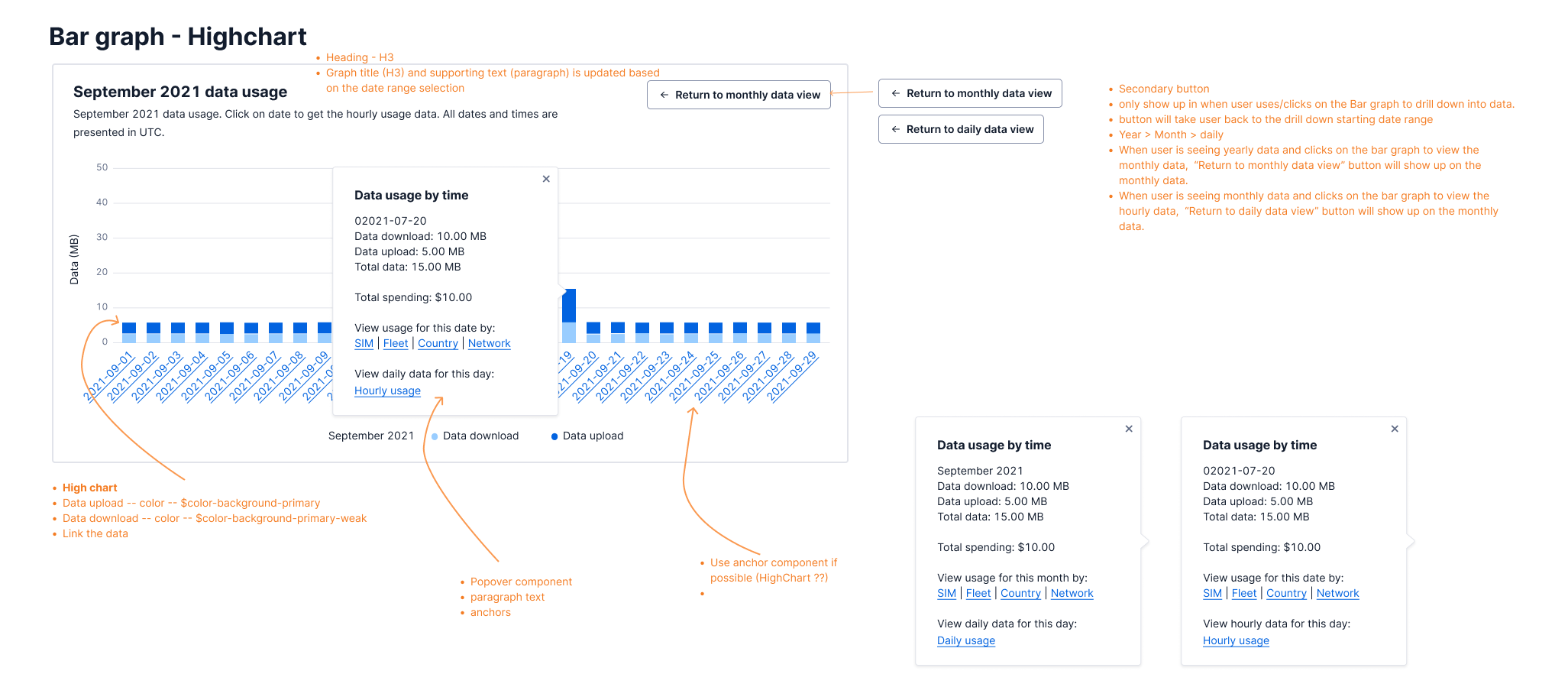Open Hourly usage link in the chart popover
Screen dimensions: 1568x700
387,391
